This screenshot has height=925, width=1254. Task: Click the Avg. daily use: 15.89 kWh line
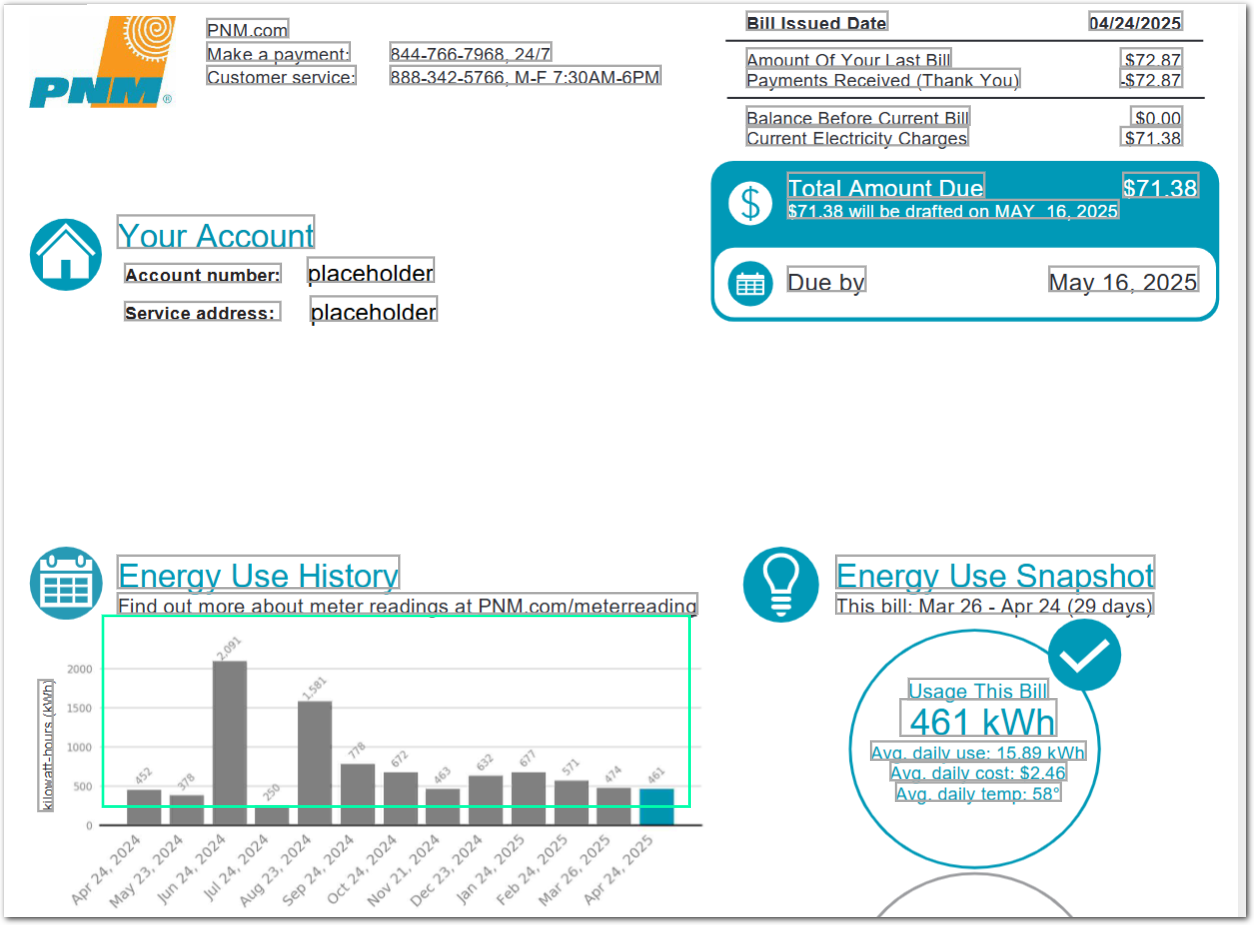(978, 752)
